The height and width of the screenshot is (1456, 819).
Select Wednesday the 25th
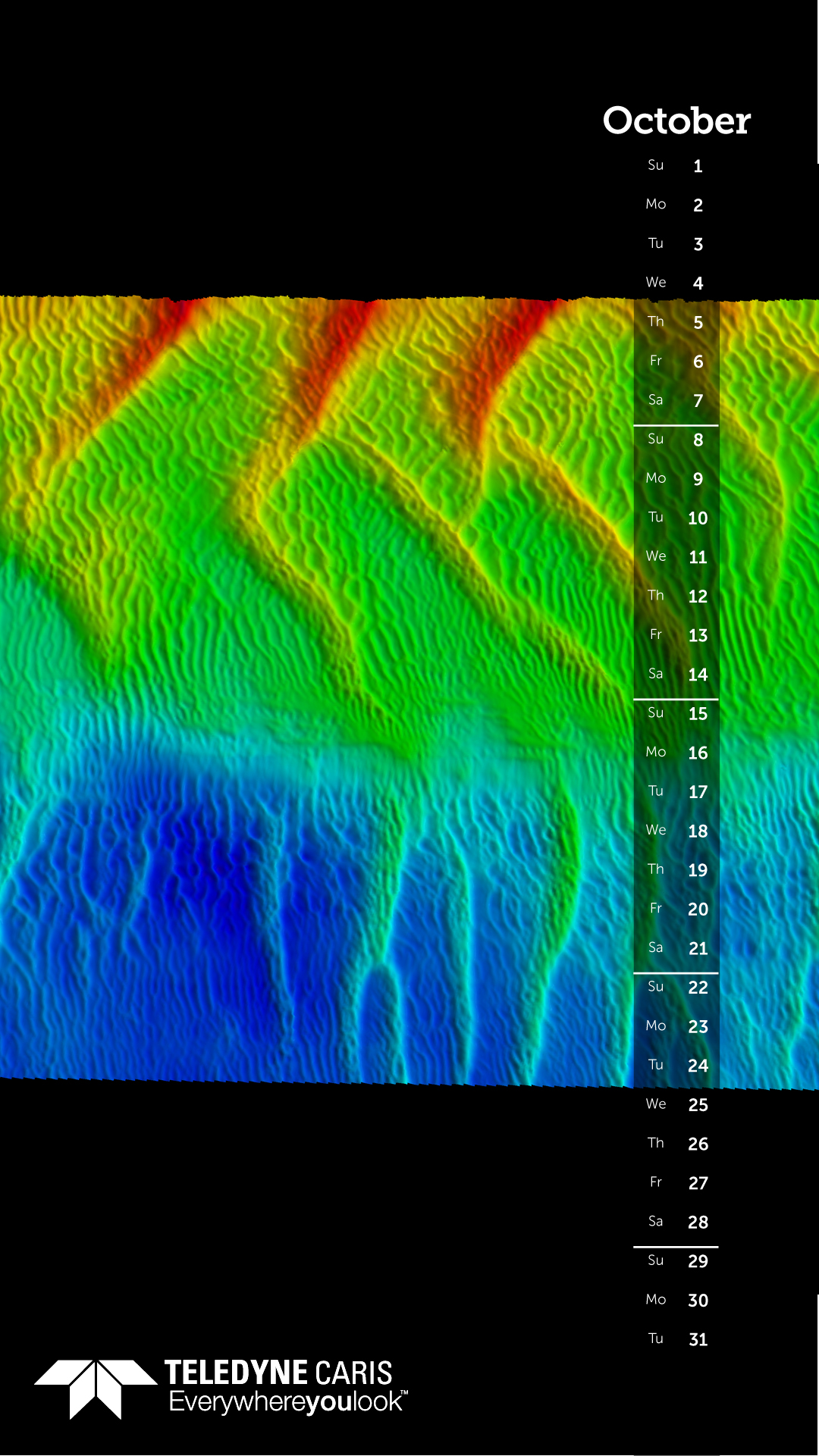coord(698,1105)
